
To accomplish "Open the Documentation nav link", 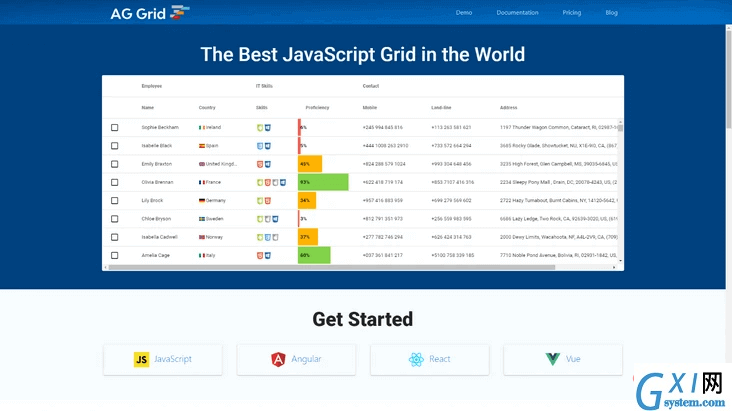I will tap(517, 13).
